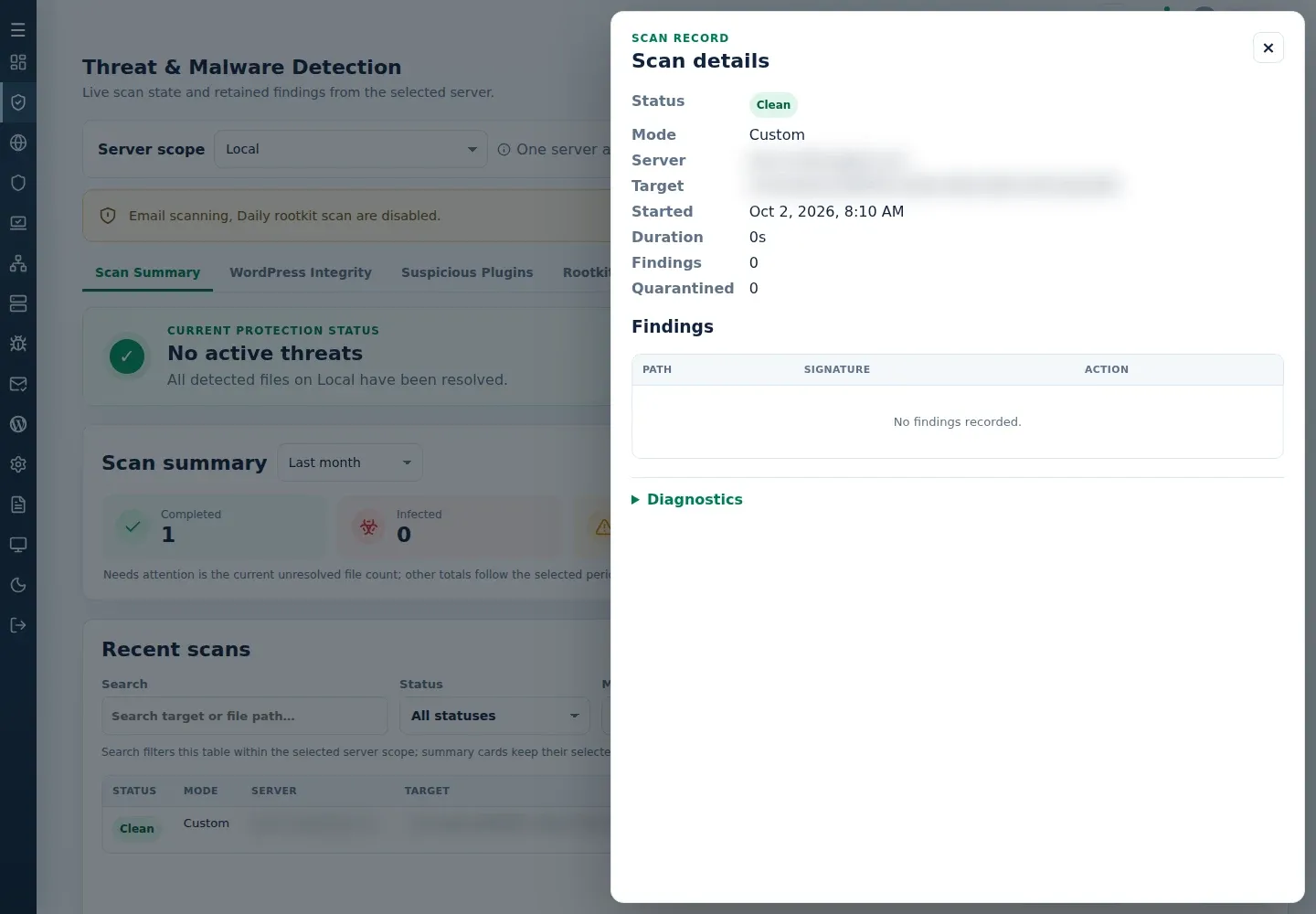Viewport: 1316px width, 914px height.
Task: Click the Started date Oct 2, 2026 value
Action: [x=826, y=211]
